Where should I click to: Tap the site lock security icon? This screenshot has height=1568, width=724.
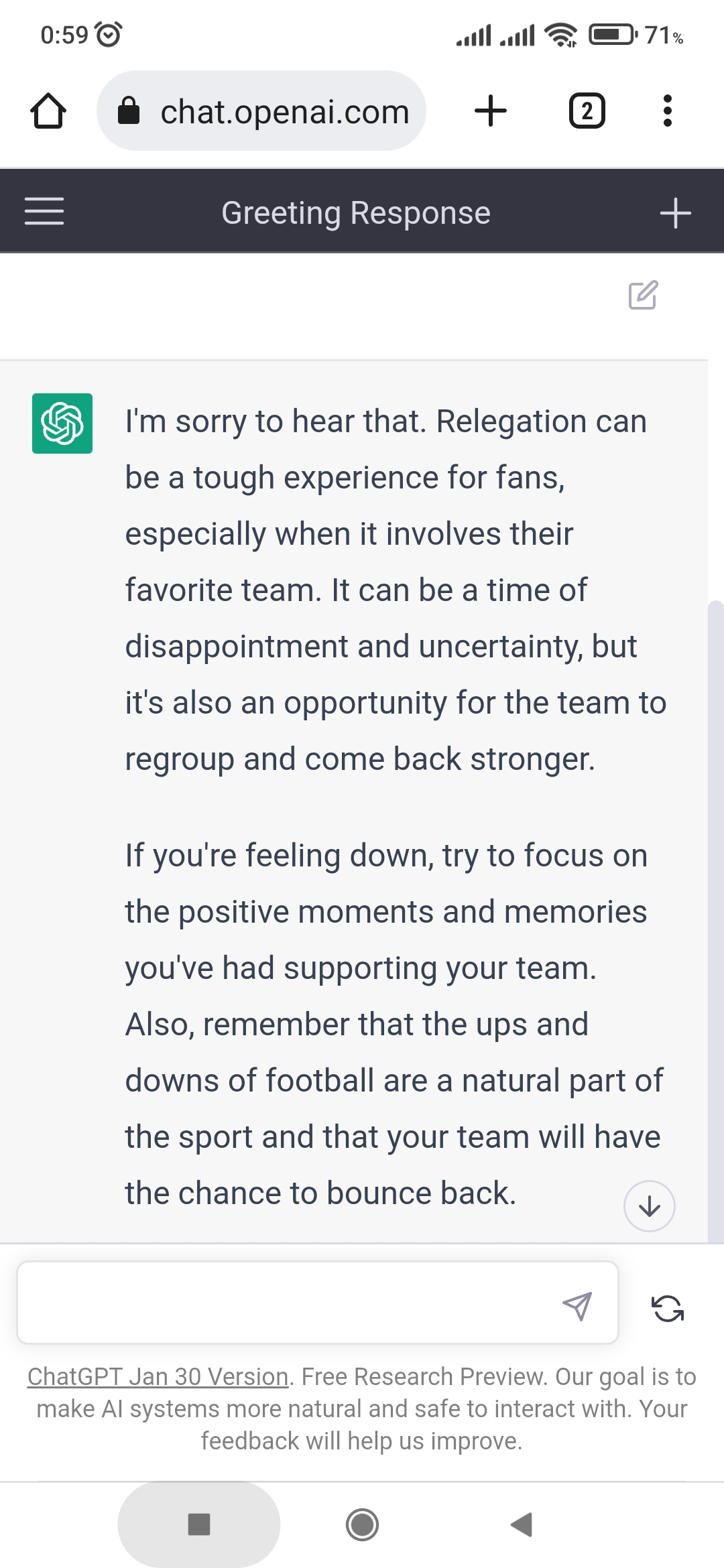pos(129,111)
